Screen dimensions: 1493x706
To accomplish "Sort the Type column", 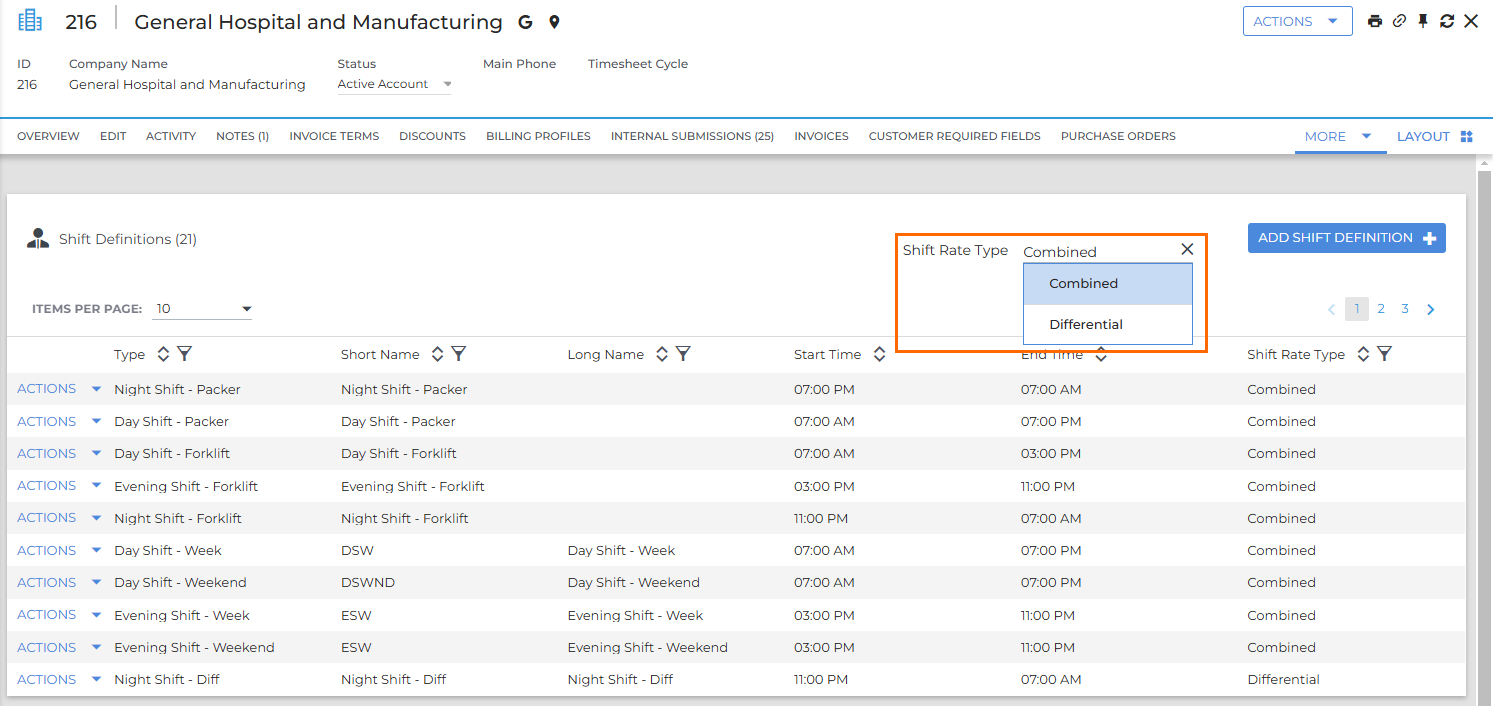I will [x=163, y=354].
